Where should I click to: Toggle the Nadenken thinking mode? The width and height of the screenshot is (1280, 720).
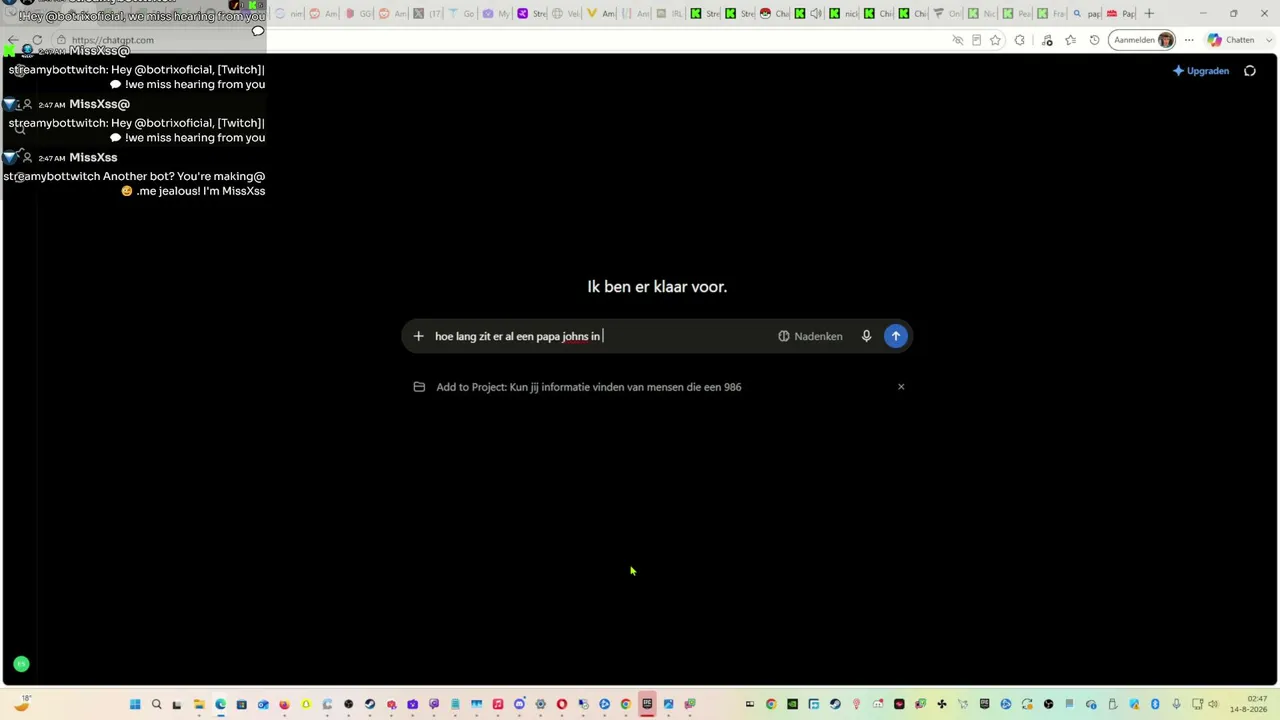pyautogui.click(x=810, y=336)
